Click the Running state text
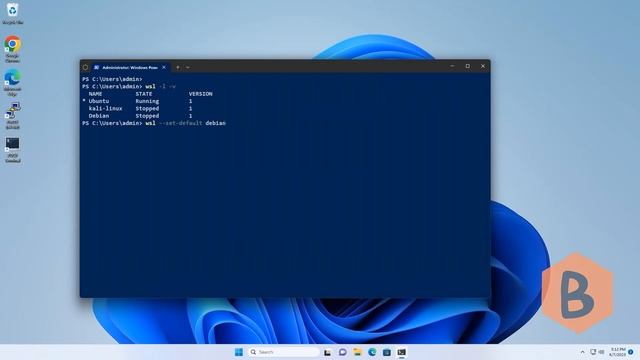640x360 pixels. tap(147, 101)
